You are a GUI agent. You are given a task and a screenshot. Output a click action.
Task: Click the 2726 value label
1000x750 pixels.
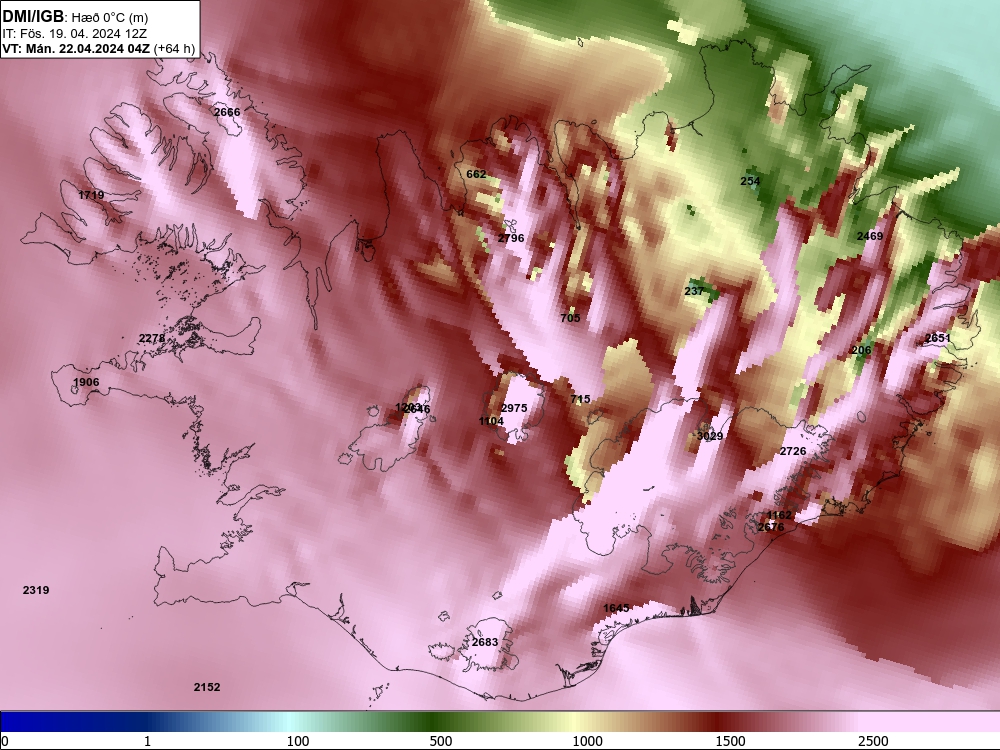coord(793,451)
